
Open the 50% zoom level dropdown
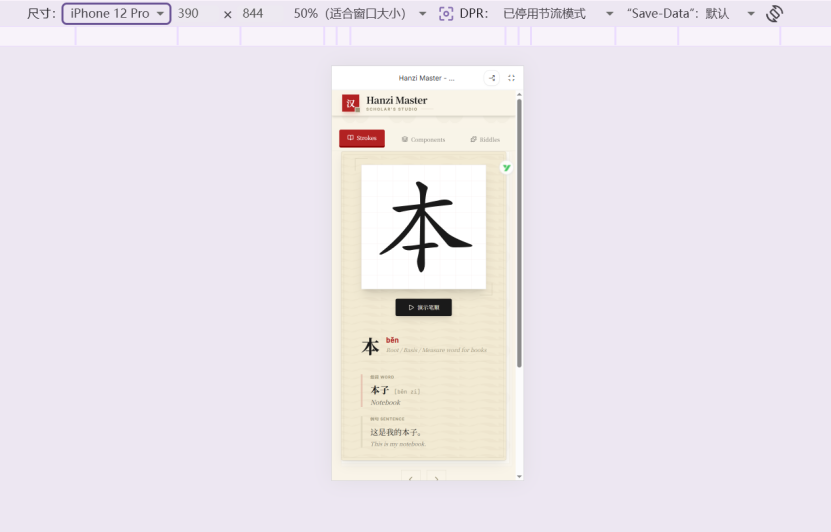tap(360, 14)
